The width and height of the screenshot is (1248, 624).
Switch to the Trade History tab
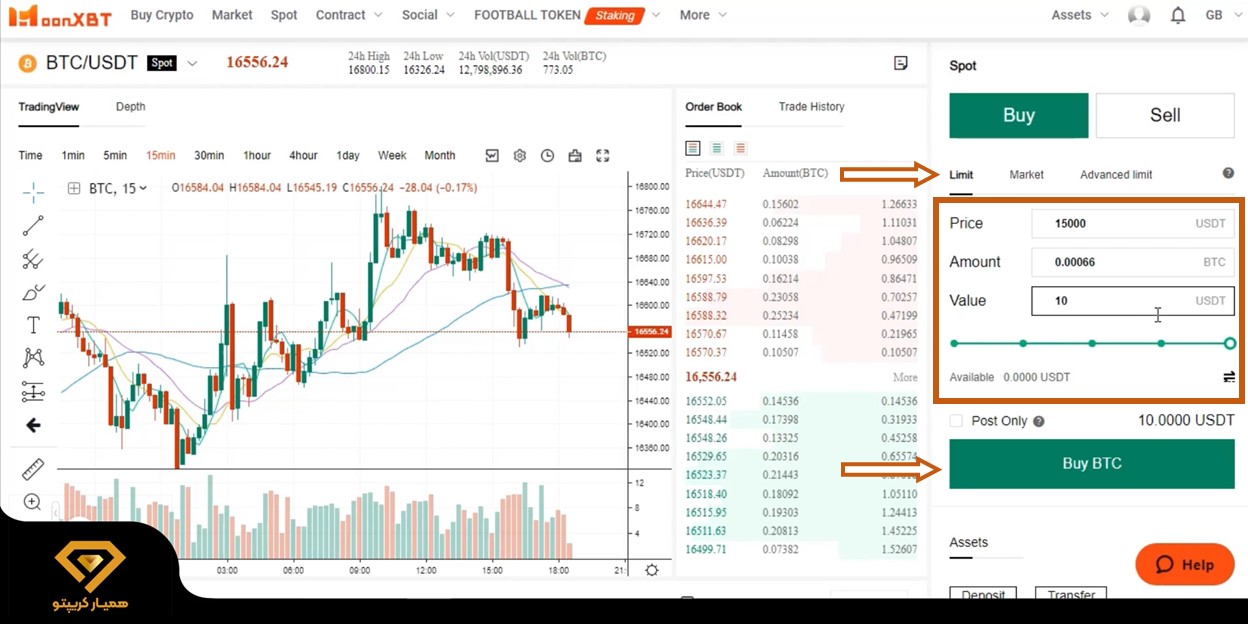(810, 107)
